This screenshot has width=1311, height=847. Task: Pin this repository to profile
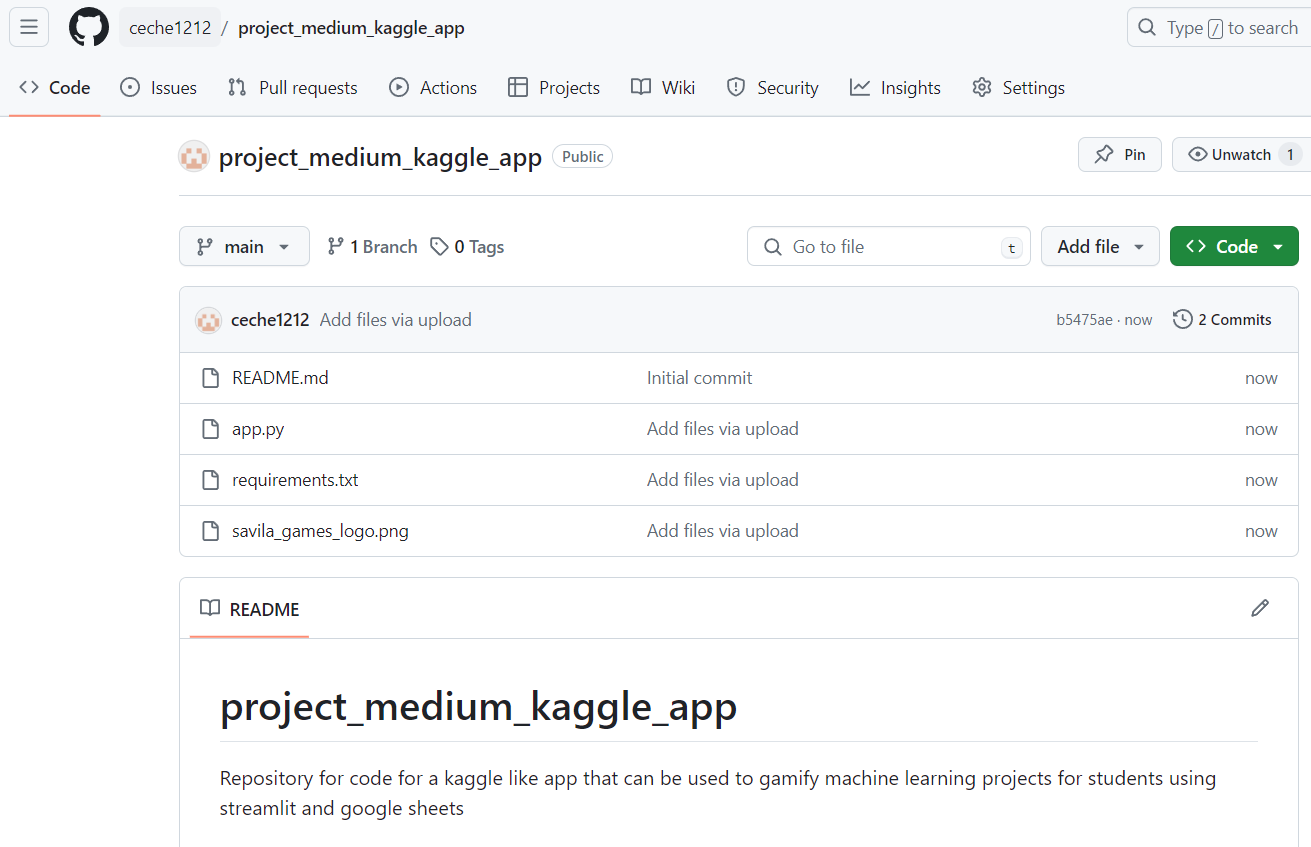(x=1120, y=155)
